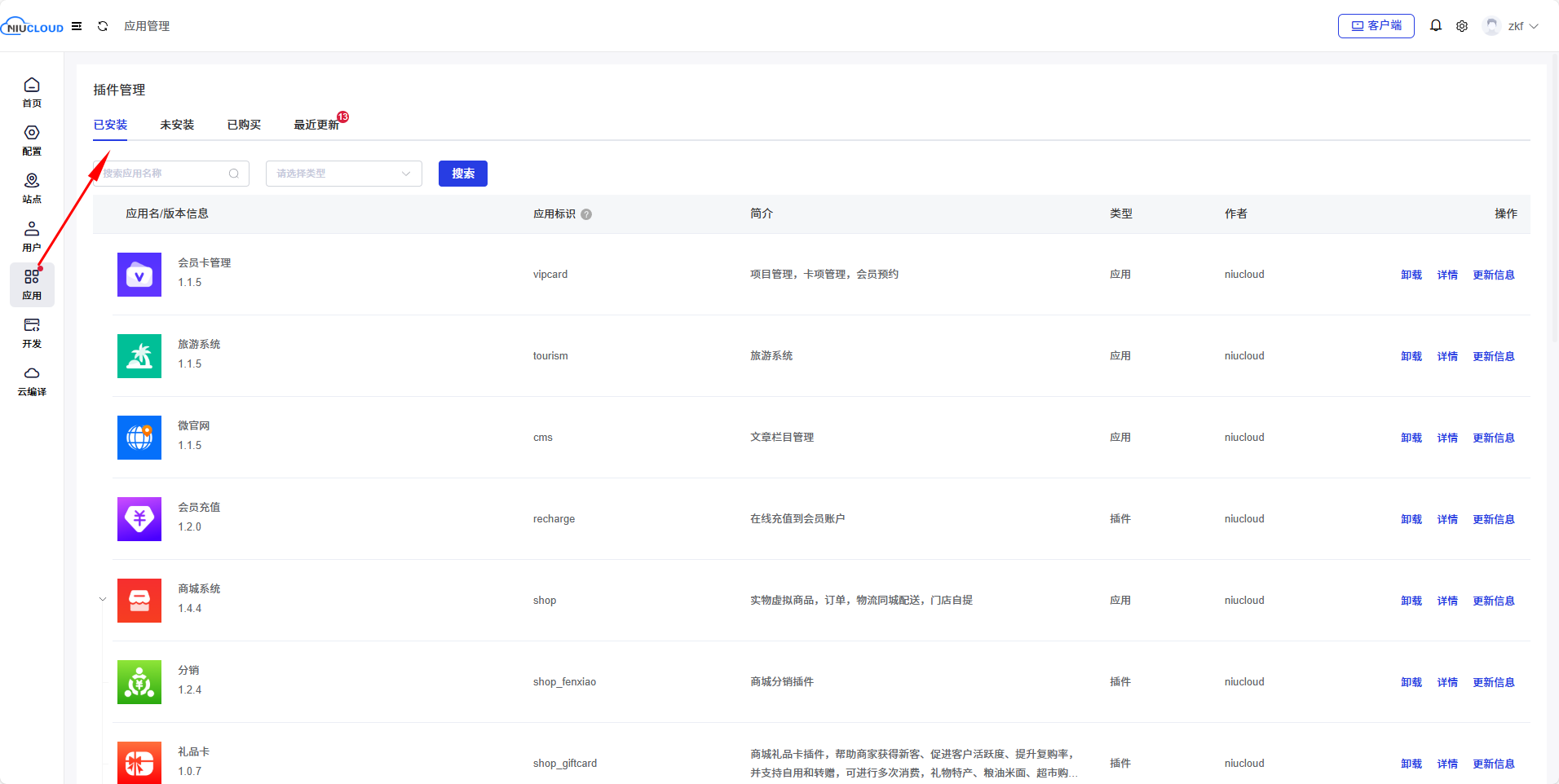Open the 用户 users sidebar icon

click(x=32, y=236)
